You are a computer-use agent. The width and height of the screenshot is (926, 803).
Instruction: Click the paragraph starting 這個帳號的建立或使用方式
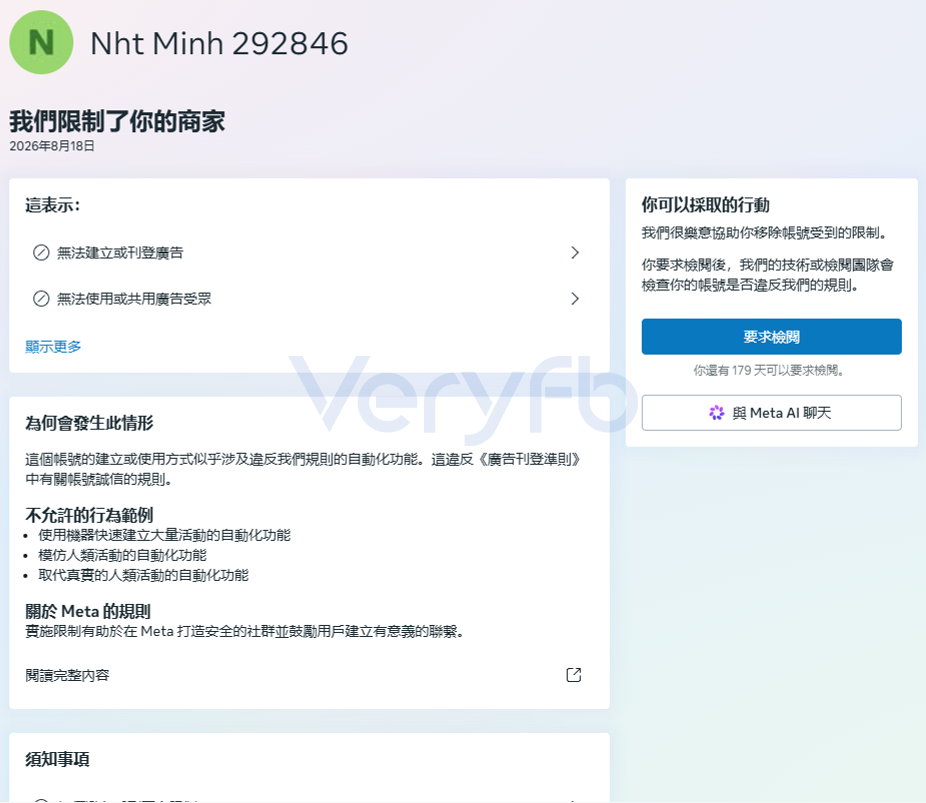[303, 469]
